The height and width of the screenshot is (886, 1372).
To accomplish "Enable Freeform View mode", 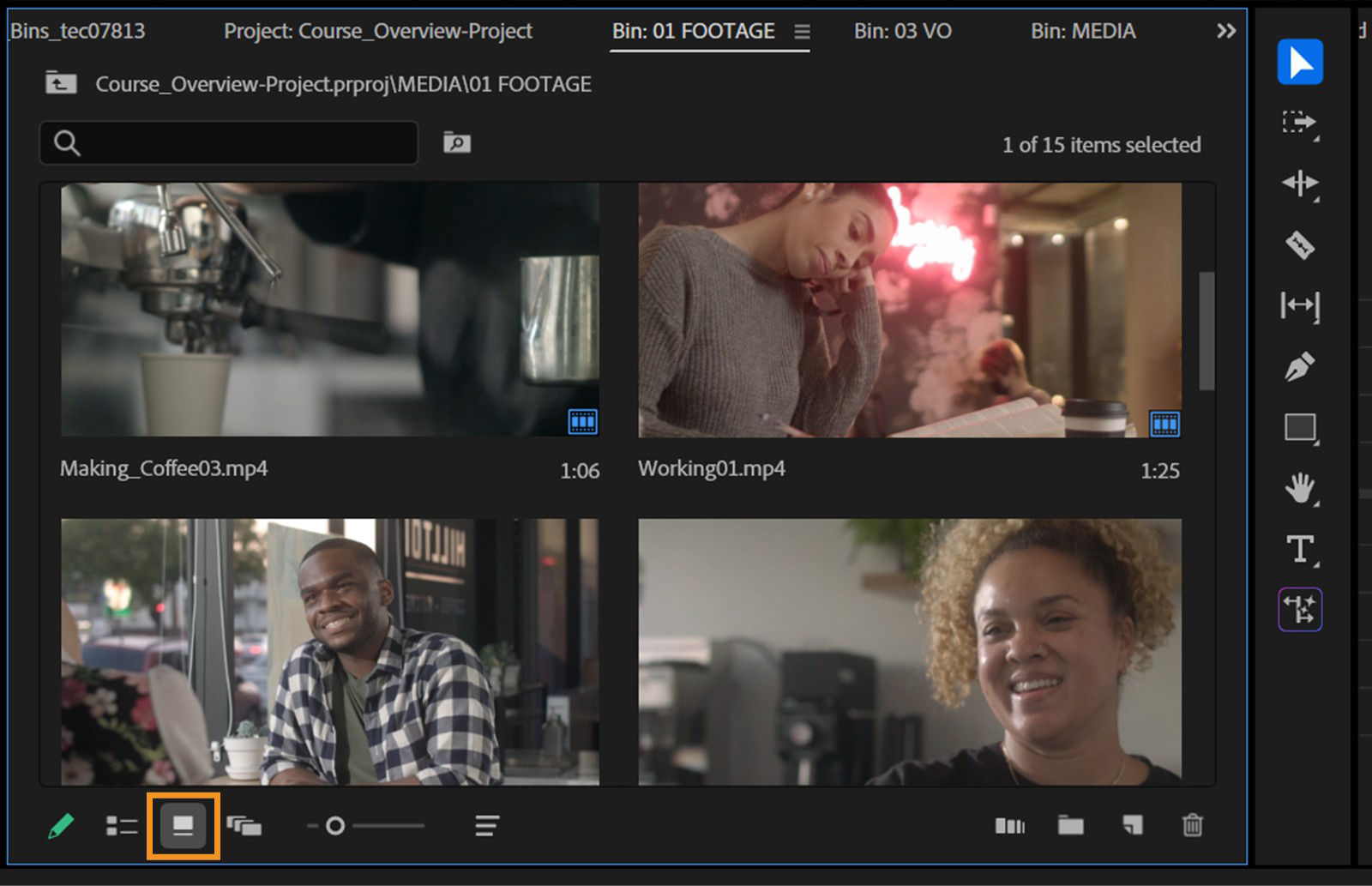I will pyautogui.click(x=246, y=826).
